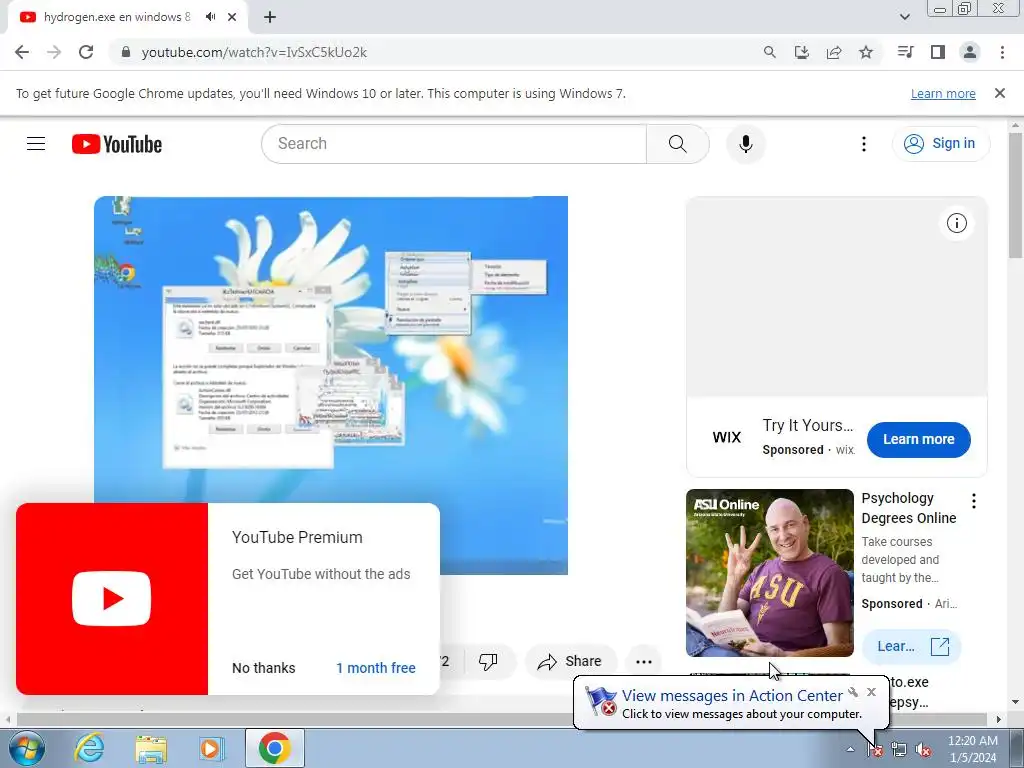
Task: Open YouTube settings three-dot menu
Action: tap(864, 144)
